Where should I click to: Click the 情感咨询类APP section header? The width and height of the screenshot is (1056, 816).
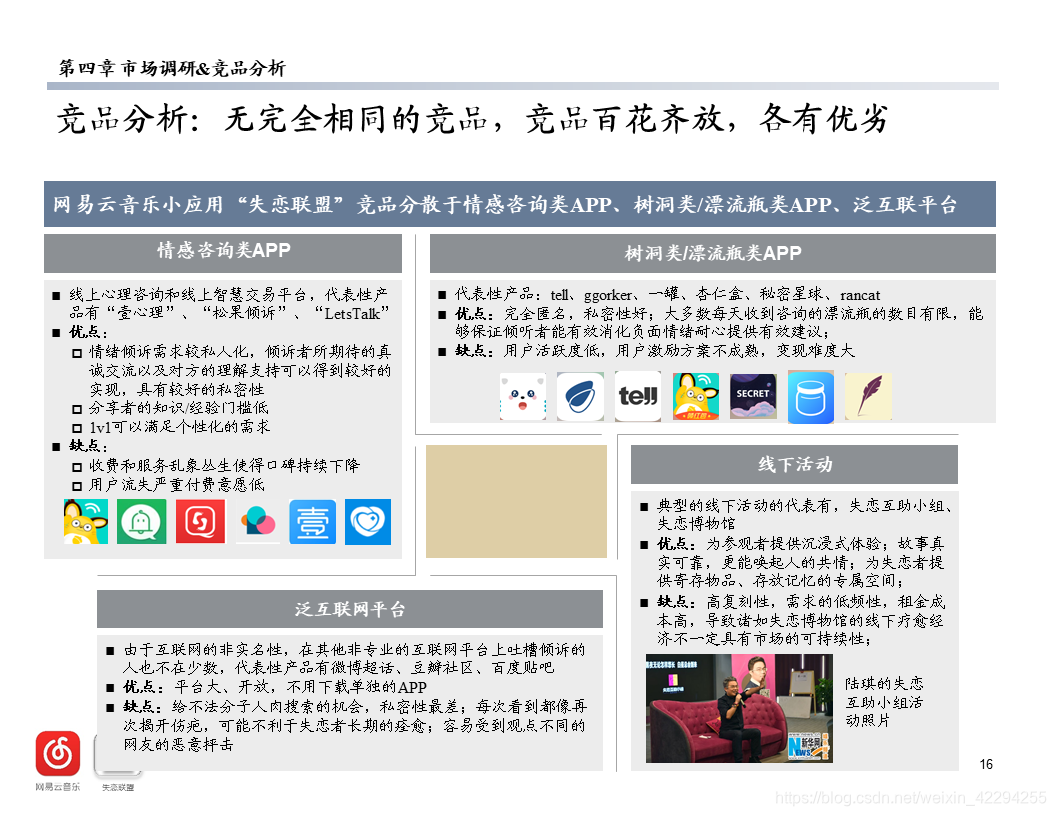[x=223, y=253]
